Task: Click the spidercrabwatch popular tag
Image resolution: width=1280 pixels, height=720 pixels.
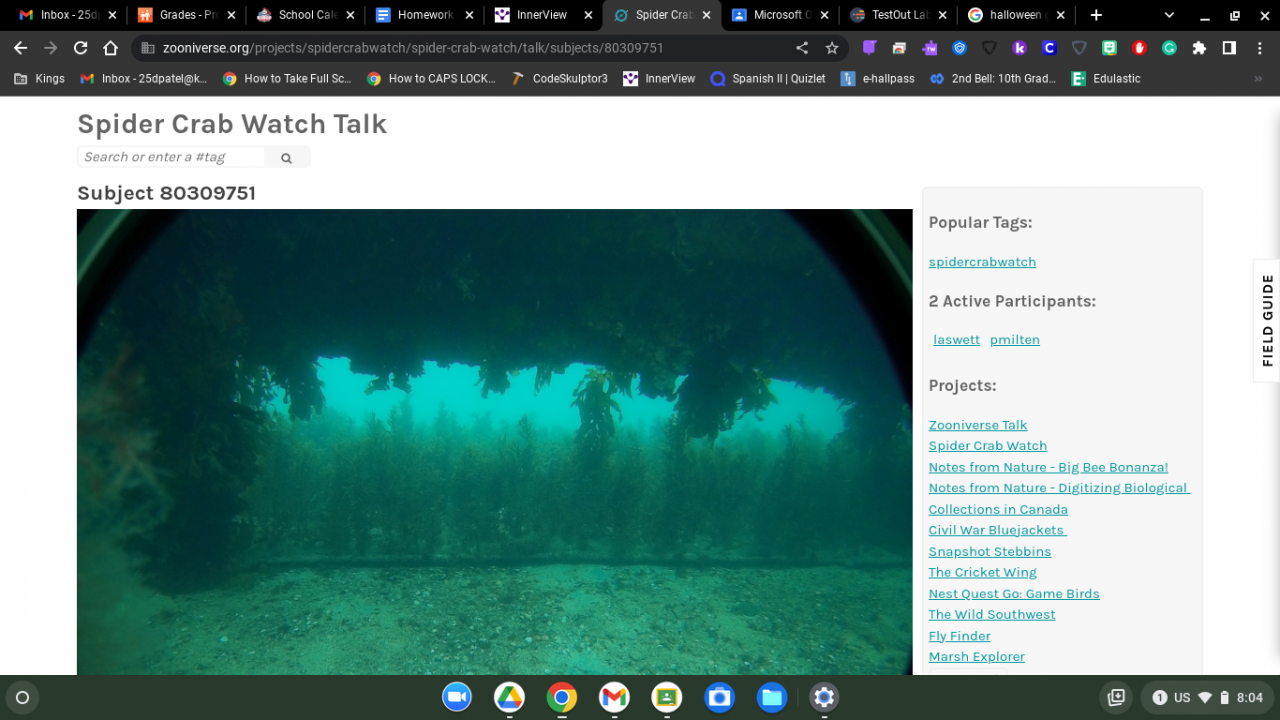Action: [x=982, y=262]
